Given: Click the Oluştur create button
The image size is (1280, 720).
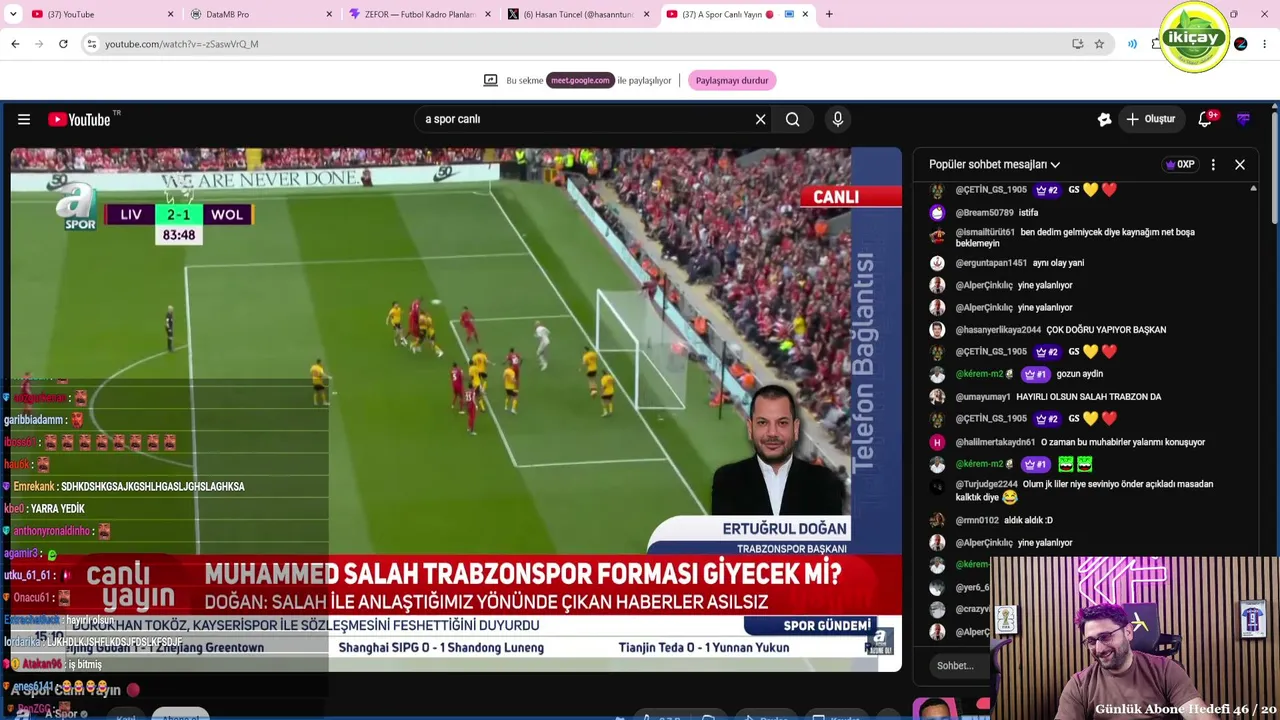Looking at the screenshot, I should [x=1152, y=119].
